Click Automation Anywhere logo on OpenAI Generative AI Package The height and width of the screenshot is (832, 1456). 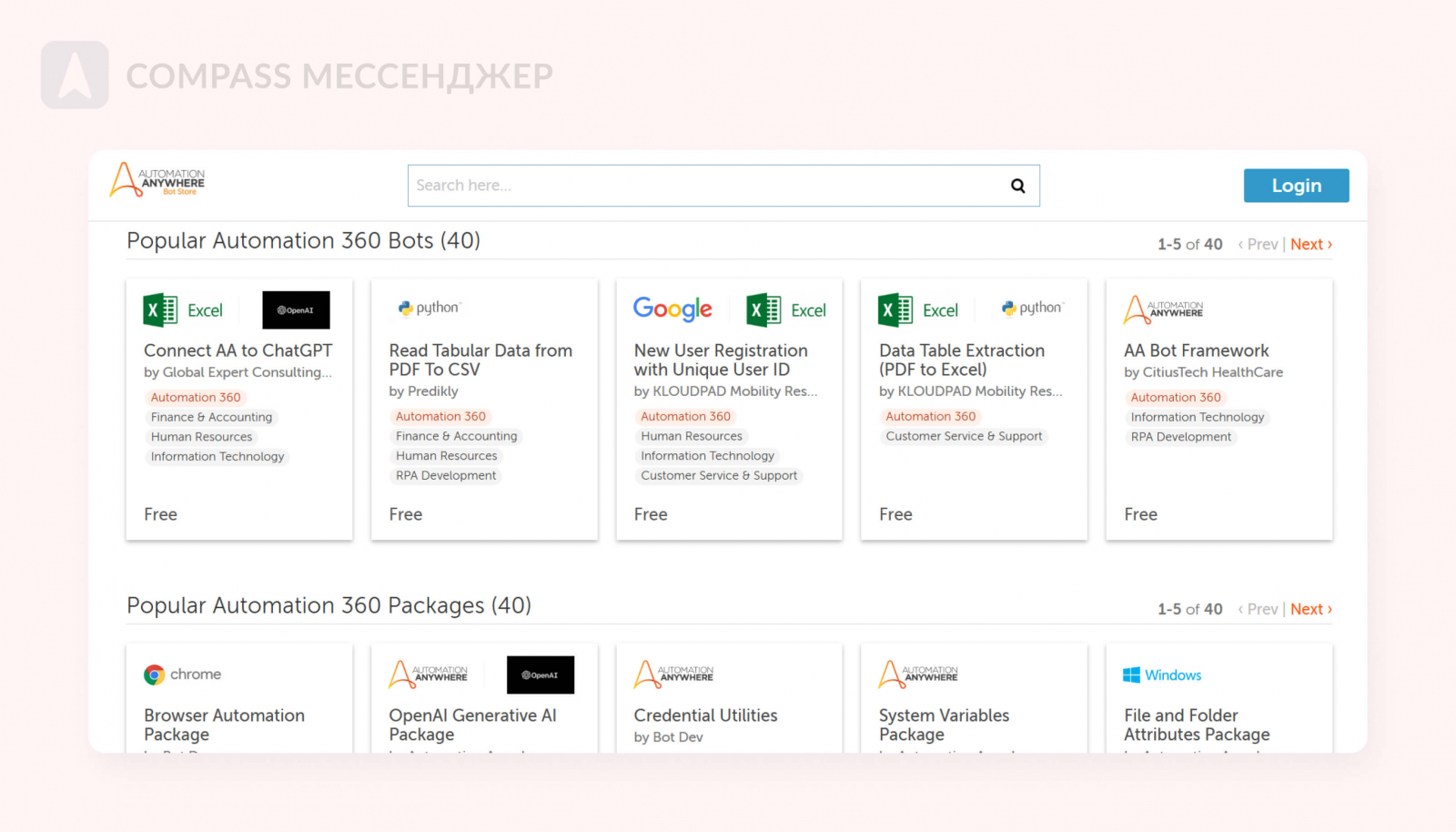[x=429, y=675]
